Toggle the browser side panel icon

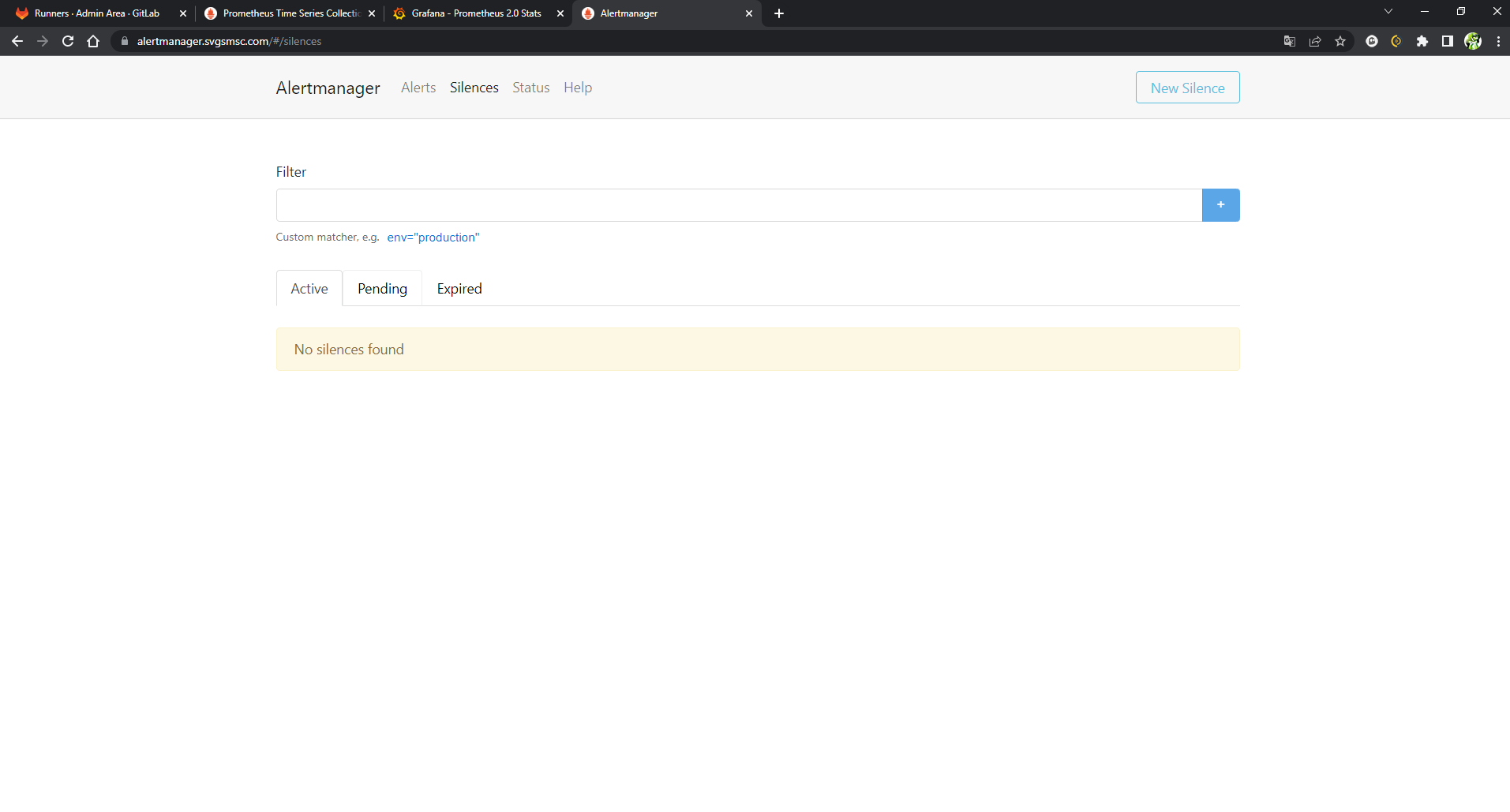point(1448,41)
